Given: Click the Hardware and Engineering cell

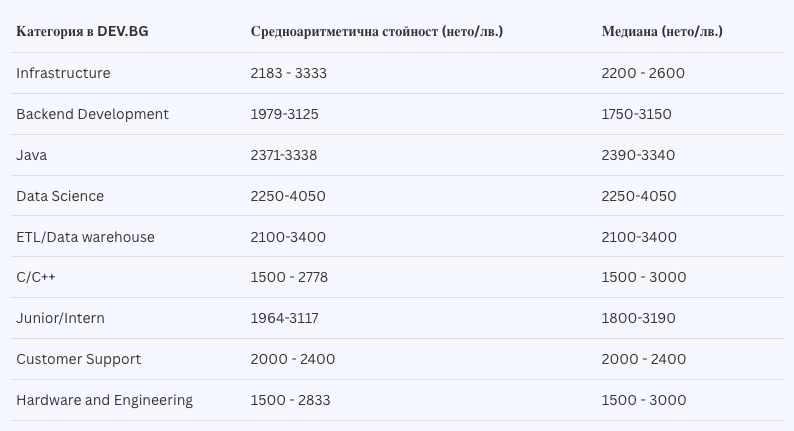Looking at the screenshot, I should coord(104,400).
